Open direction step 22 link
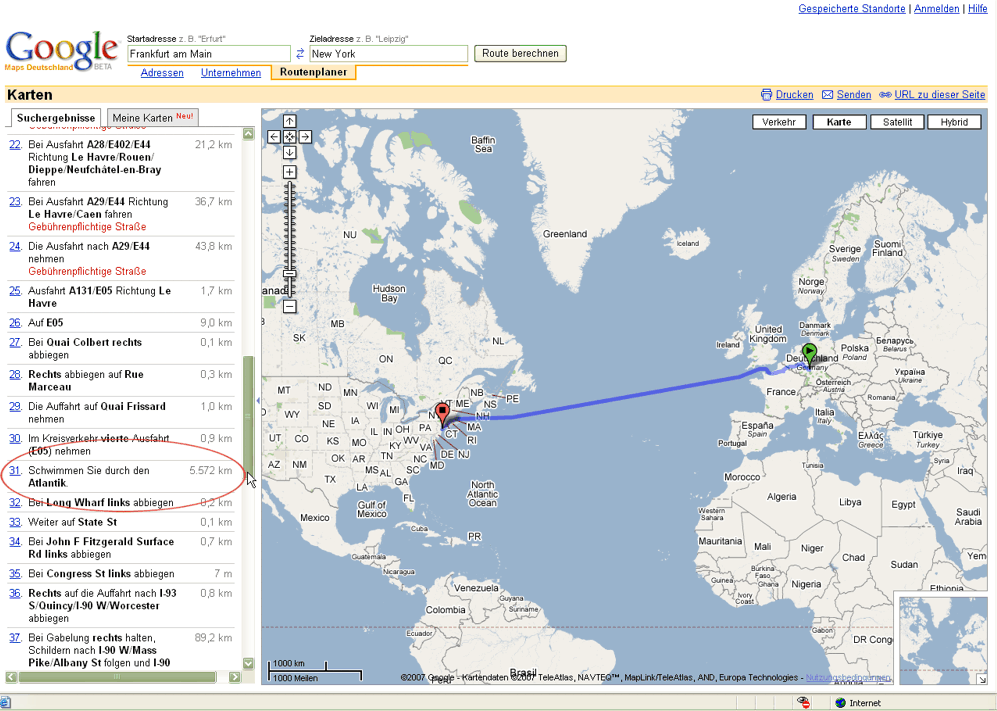Screen dimensions: 997x711 tap(15, 145)
